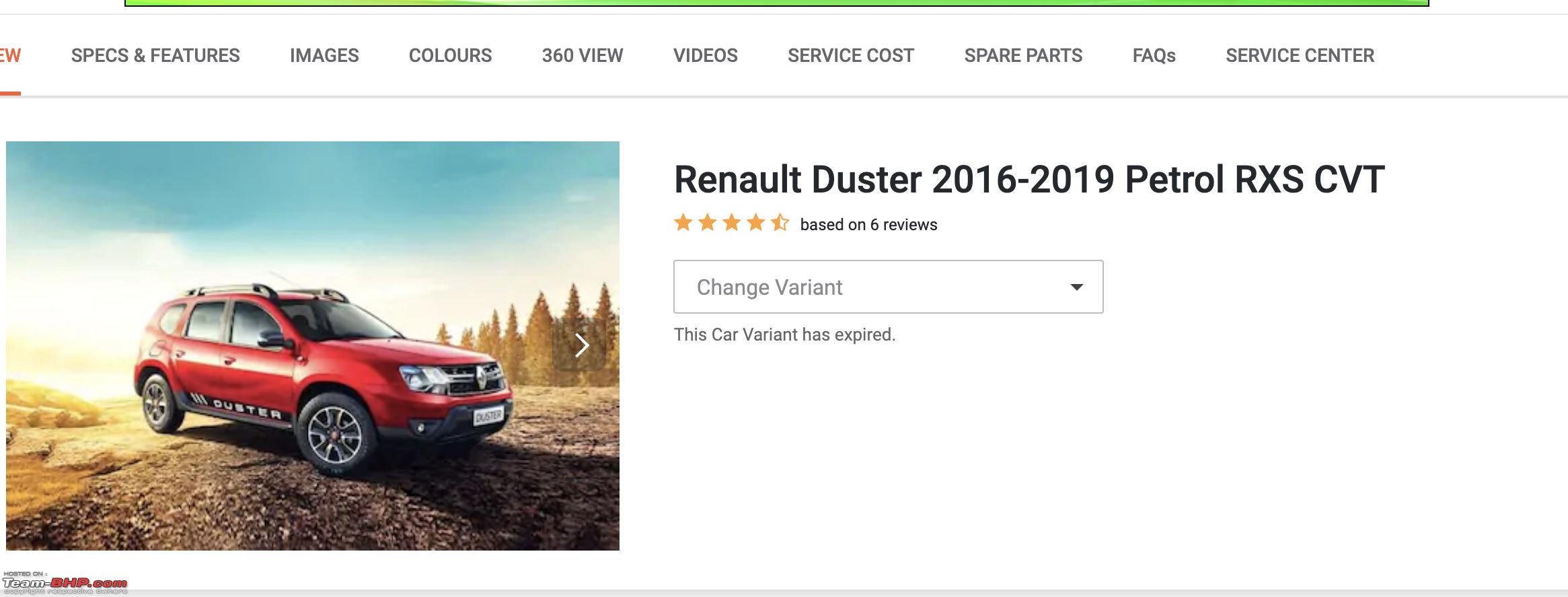Switch to the Images tab
The image size is (1568, 597).
pyautogui.click(x=324, y=55)
